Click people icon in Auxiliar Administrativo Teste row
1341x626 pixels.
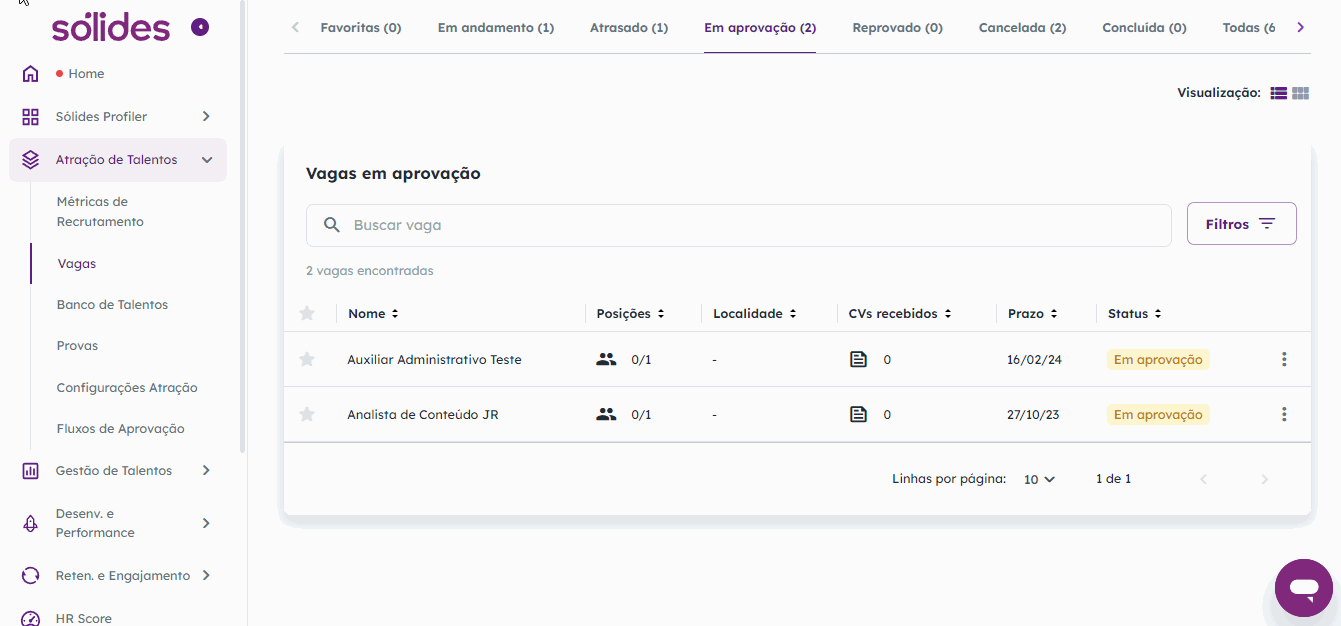(x=606, y=359)
